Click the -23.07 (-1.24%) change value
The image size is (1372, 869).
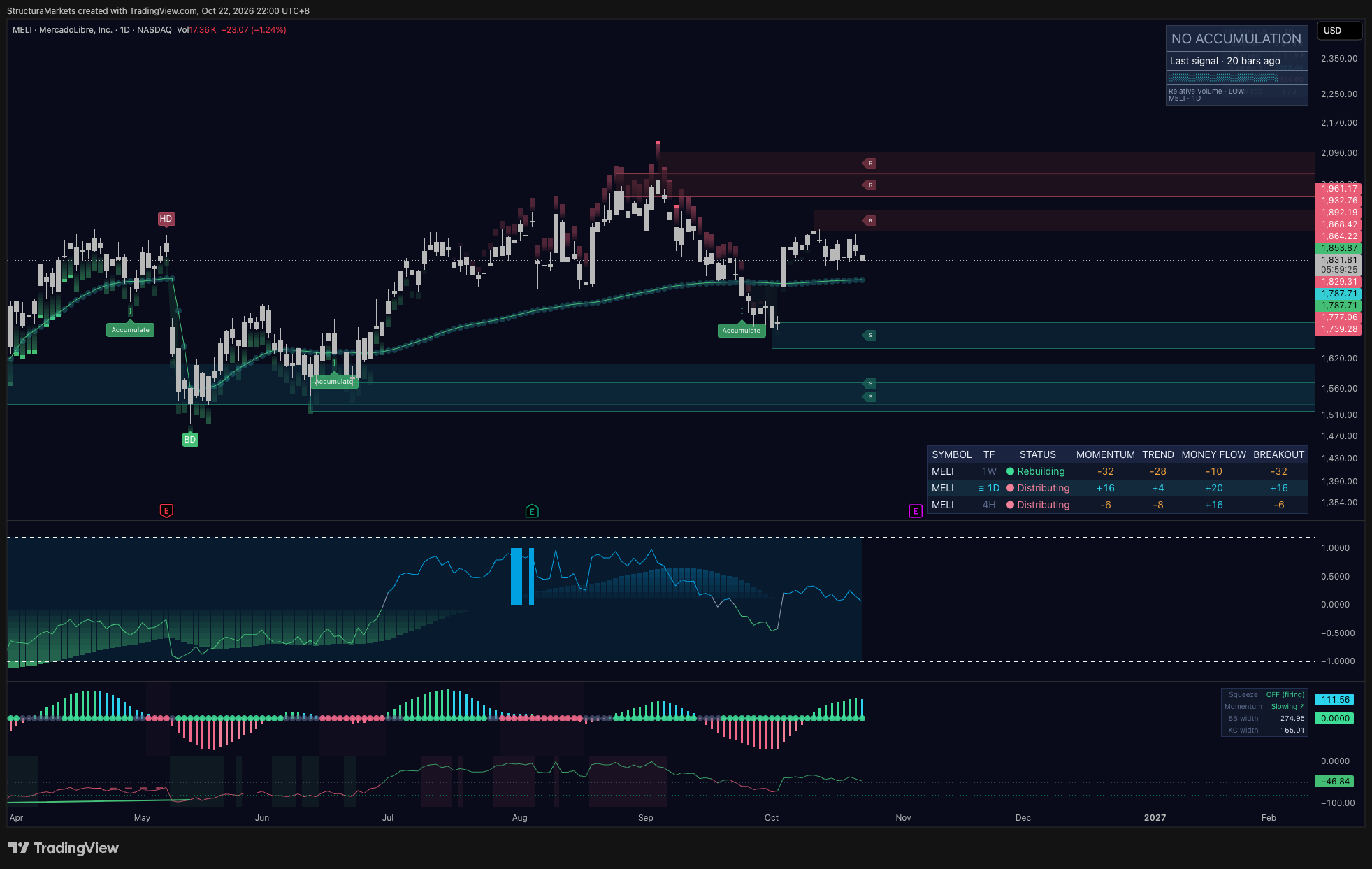[x=254, y=30]
